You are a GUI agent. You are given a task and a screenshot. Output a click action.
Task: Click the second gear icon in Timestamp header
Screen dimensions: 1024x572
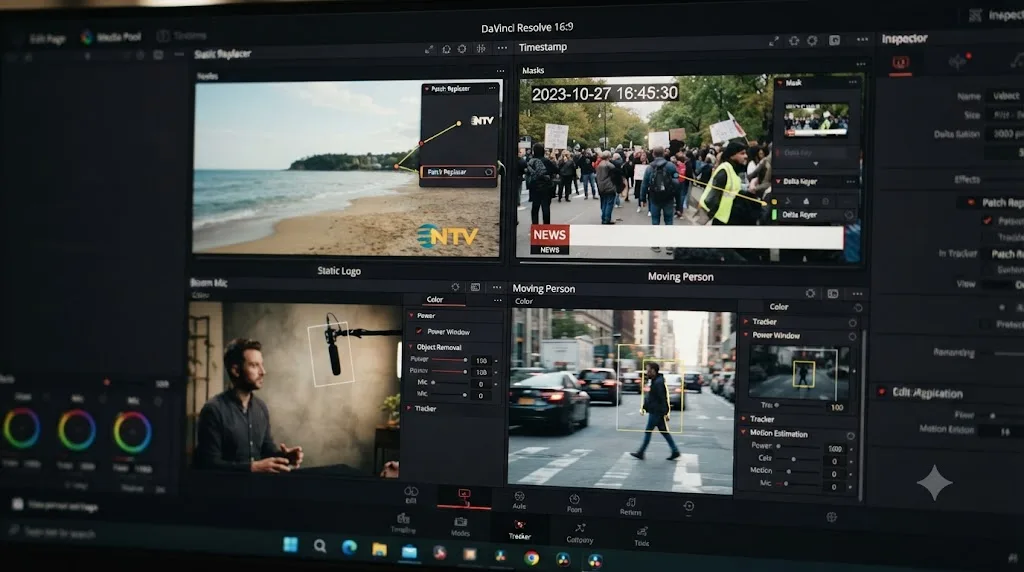812,40
